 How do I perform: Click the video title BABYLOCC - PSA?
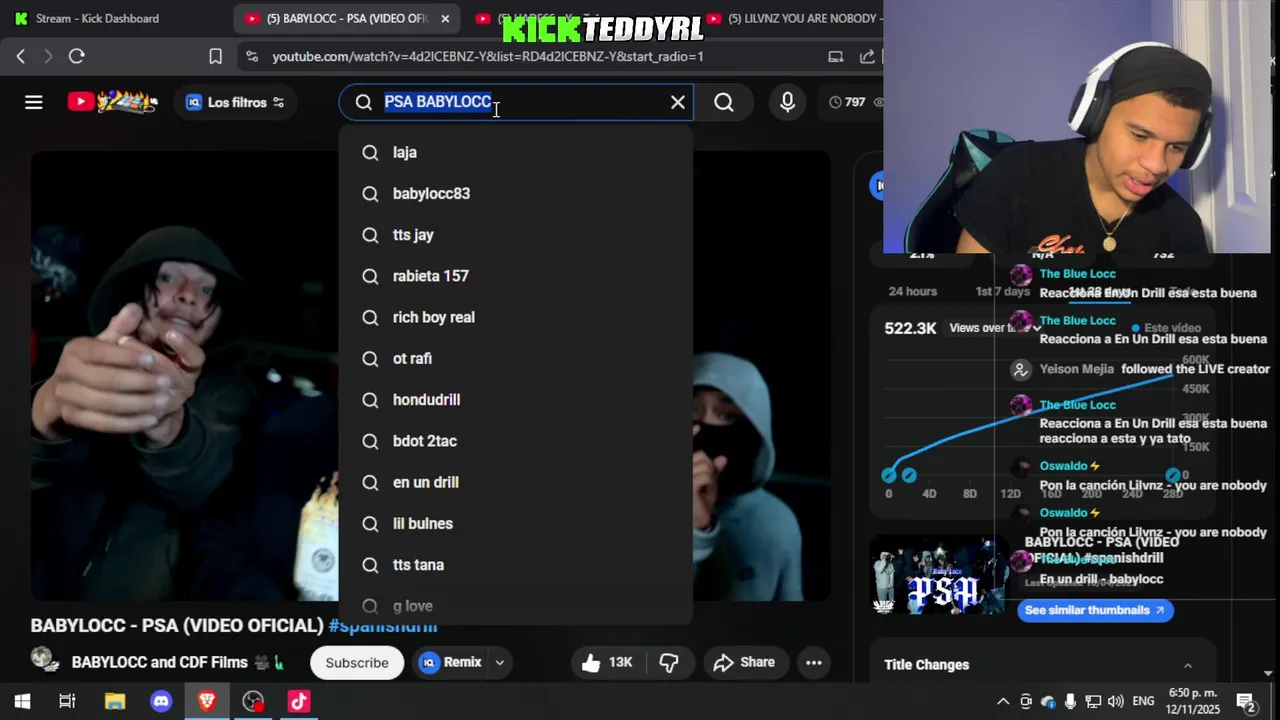177,626
